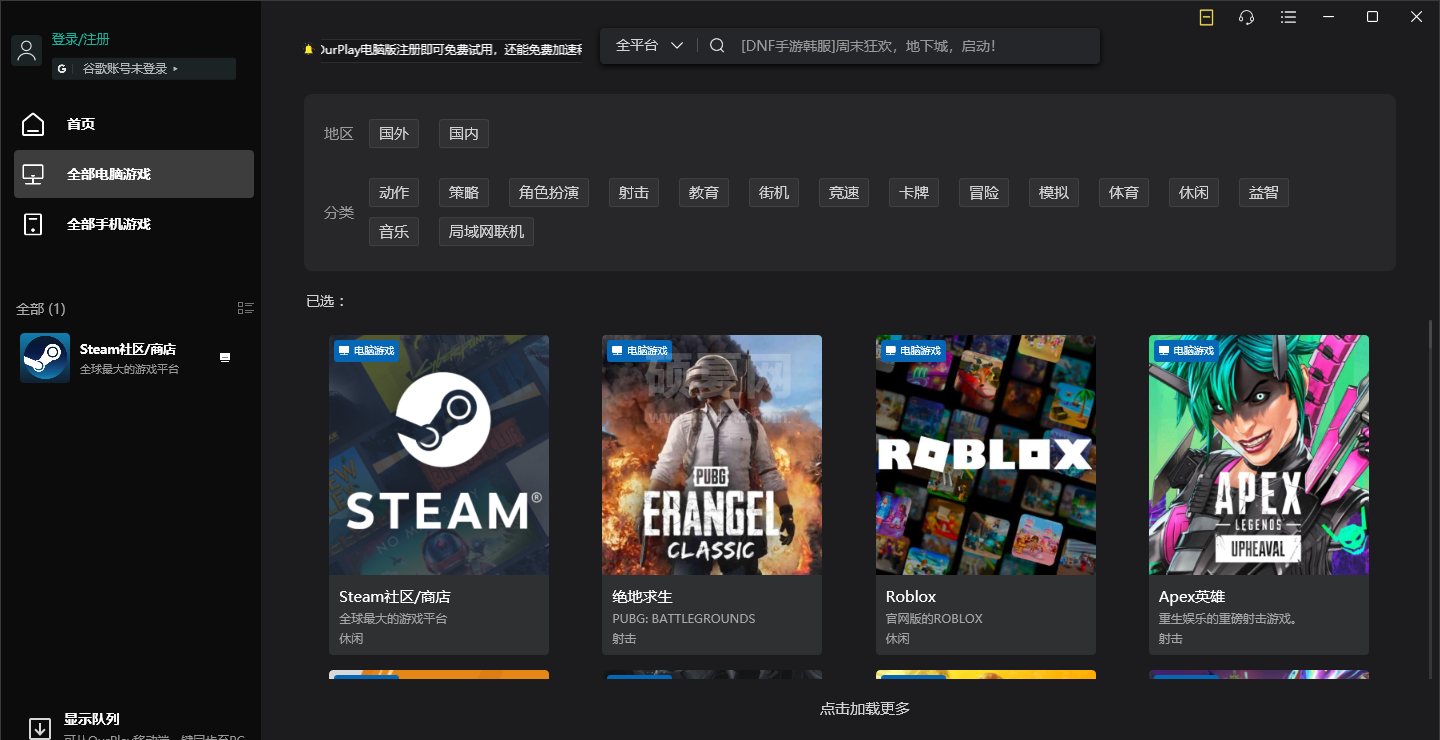Click the yellow member card icon in title bar
Viewport: 1440px width, 740px height.
coord(1207,17)
